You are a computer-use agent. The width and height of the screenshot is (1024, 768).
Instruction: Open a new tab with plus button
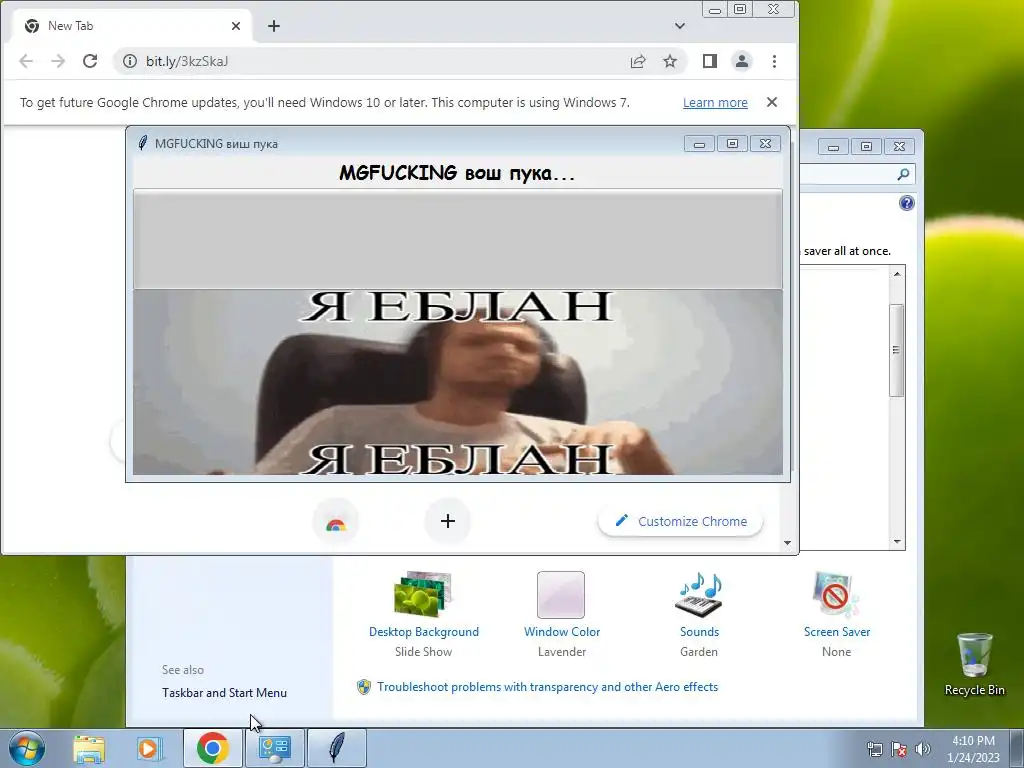click(274, 26)
